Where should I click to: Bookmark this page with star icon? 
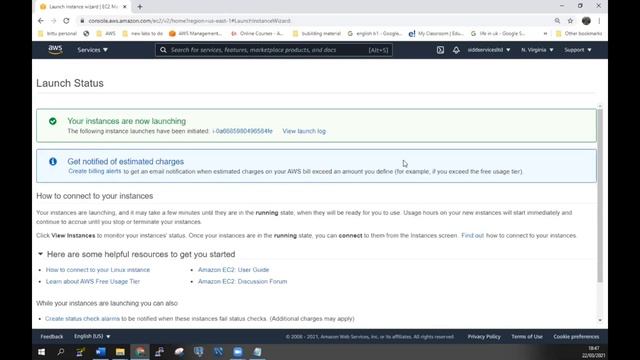(x=570, y=21)
